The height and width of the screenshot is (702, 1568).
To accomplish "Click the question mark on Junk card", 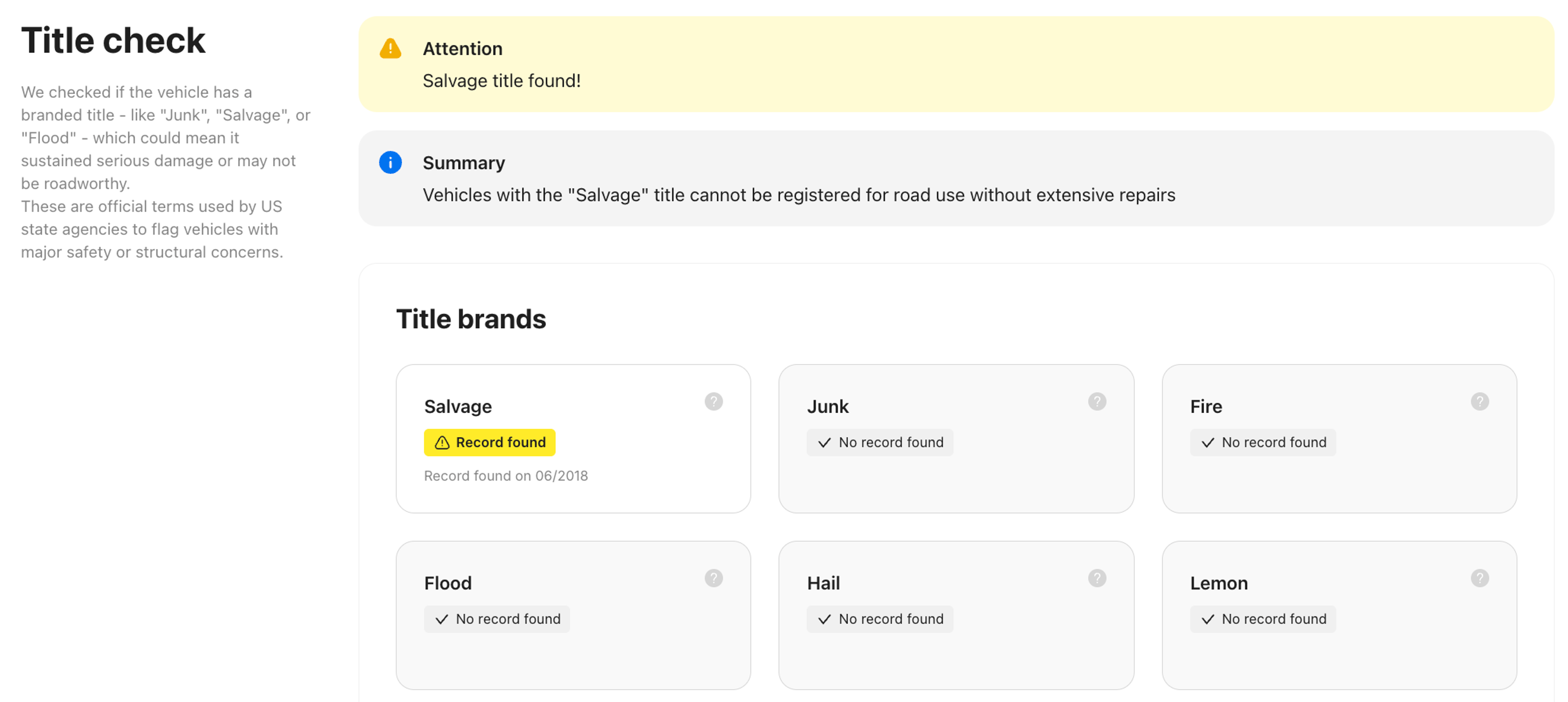I will click(x=1097, y=402).
